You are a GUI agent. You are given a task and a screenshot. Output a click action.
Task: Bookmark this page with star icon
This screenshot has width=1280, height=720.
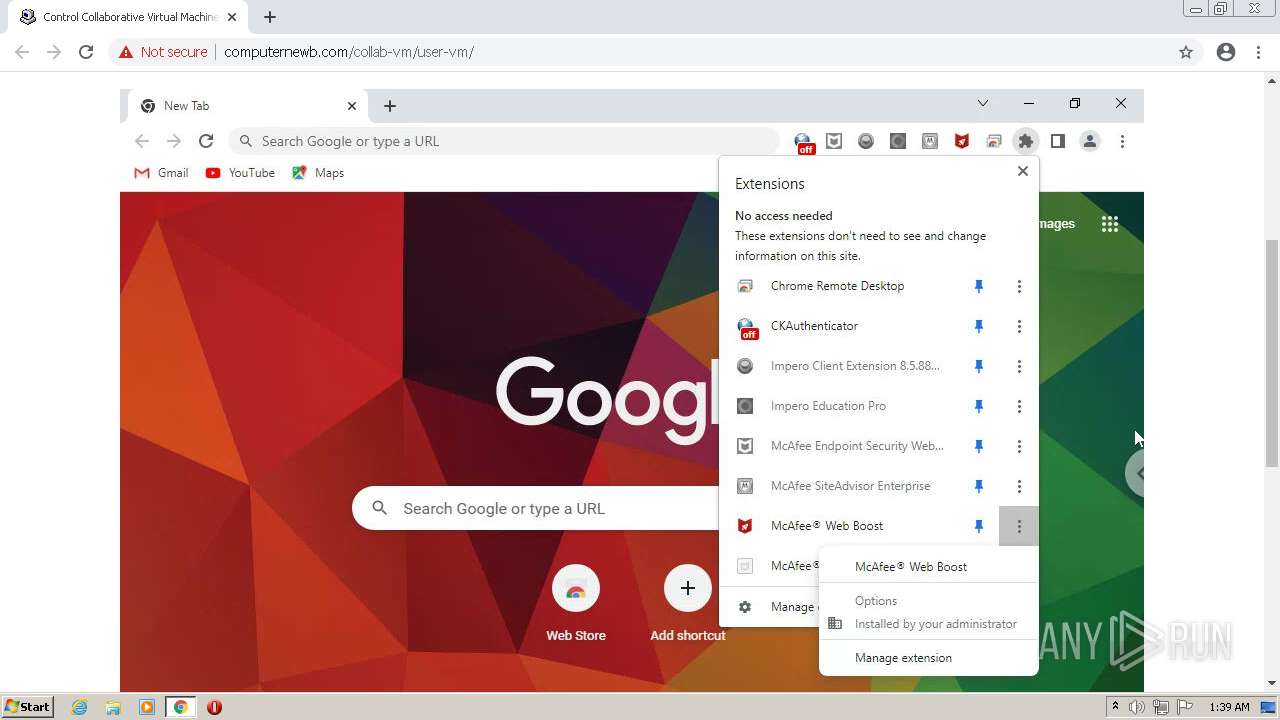(x=1186, y=52)
